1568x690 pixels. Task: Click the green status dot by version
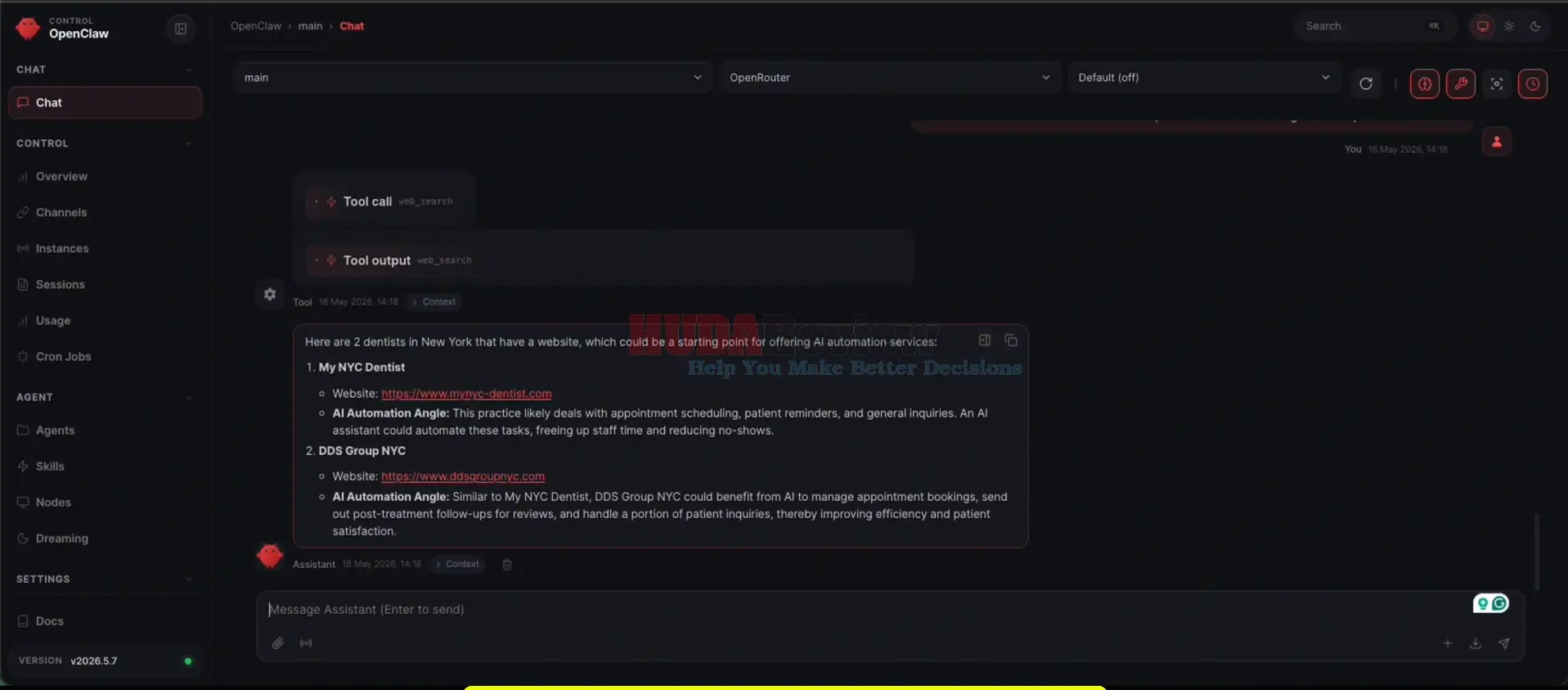click(x=188, y=661)
